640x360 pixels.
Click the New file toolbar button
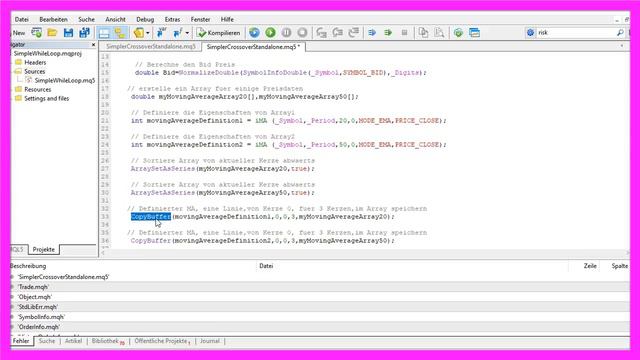(x=18, y=33)
